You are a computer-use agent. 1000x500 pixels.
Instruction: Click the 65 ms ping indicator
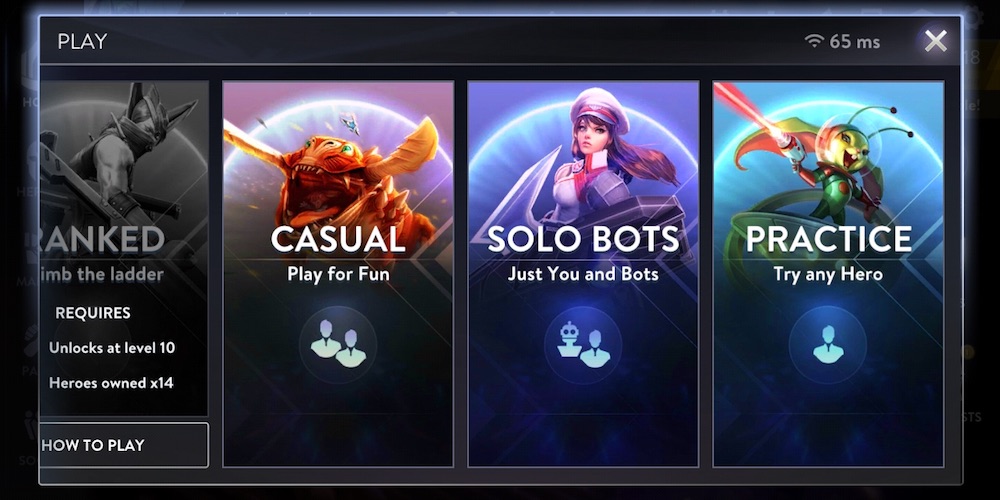pos(855,42)
